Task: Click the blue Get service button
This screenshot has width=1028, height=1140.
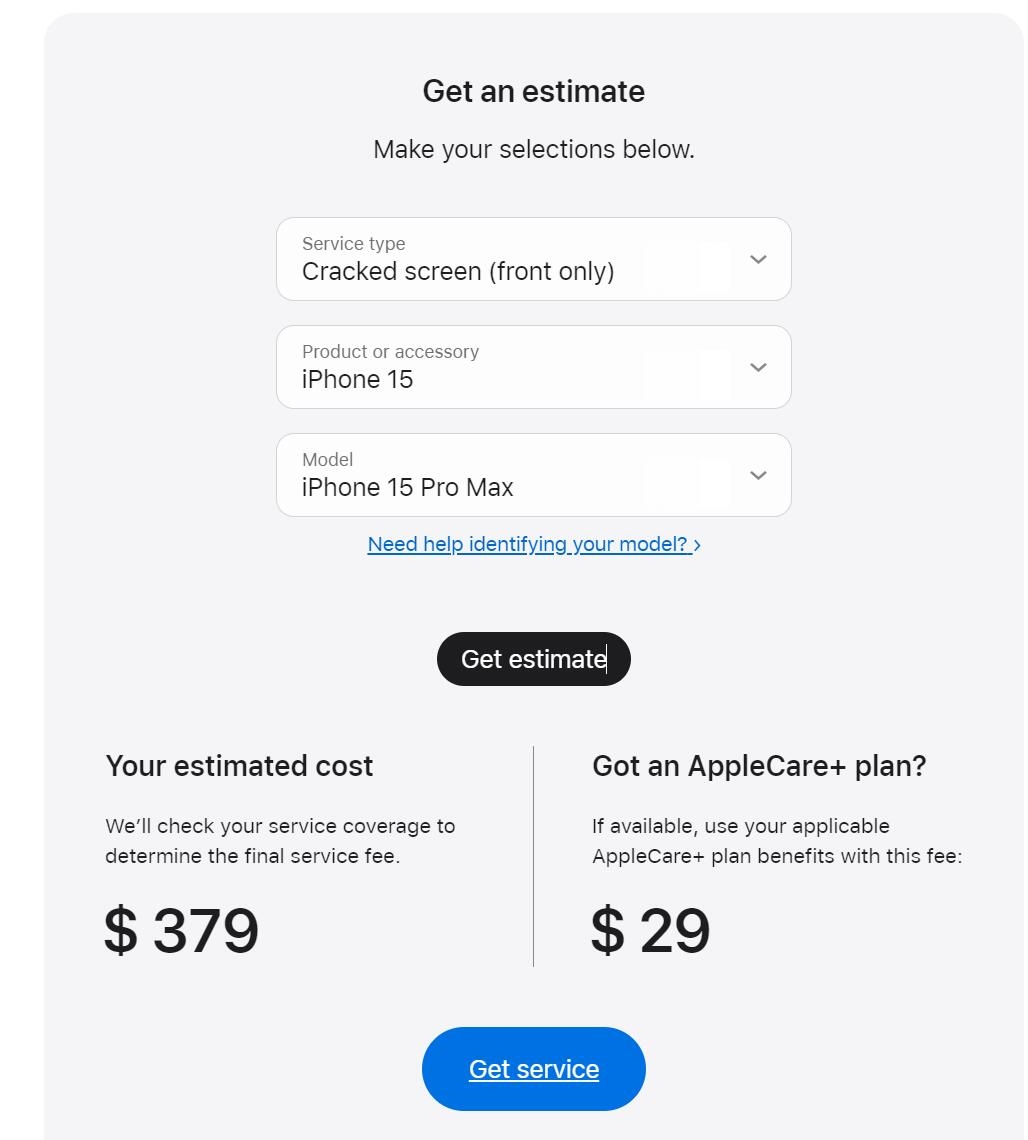Action: 534,1069
